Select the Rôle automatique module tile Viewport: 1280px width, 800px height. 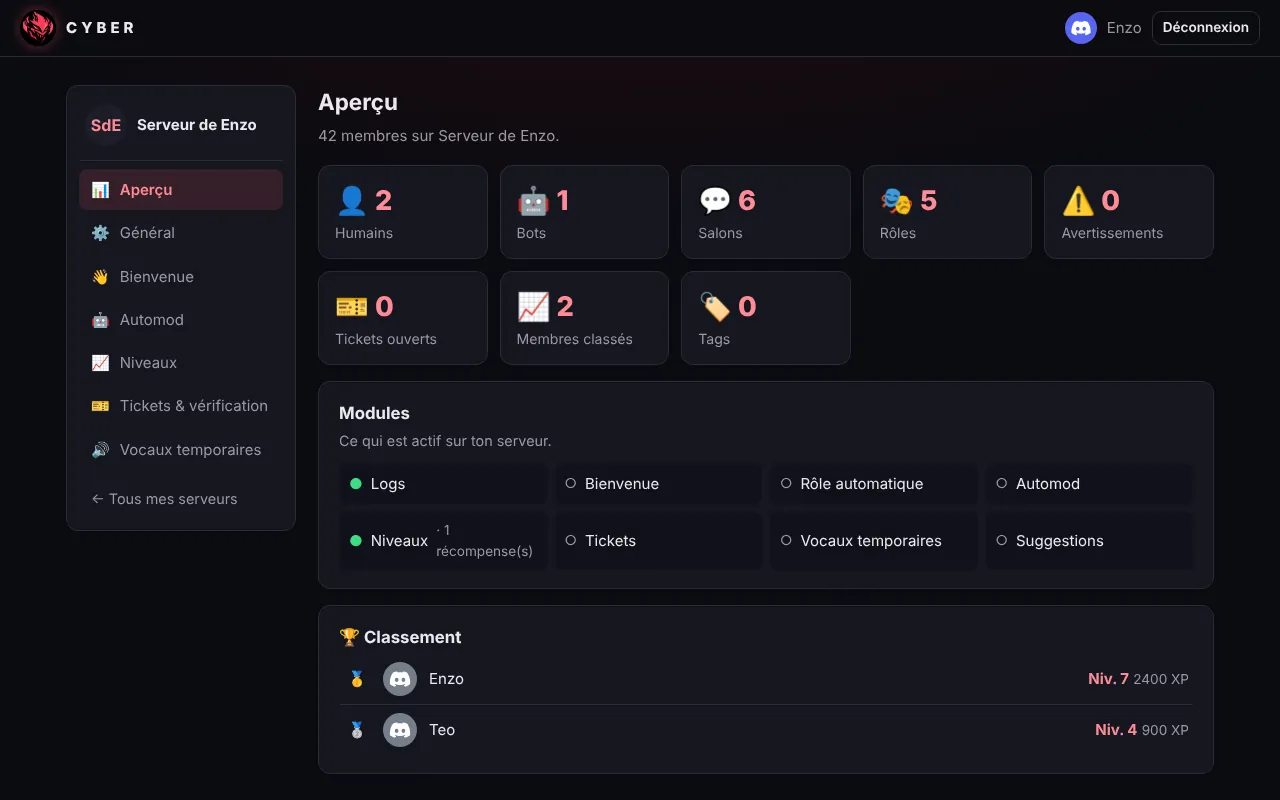click(874, 484)
